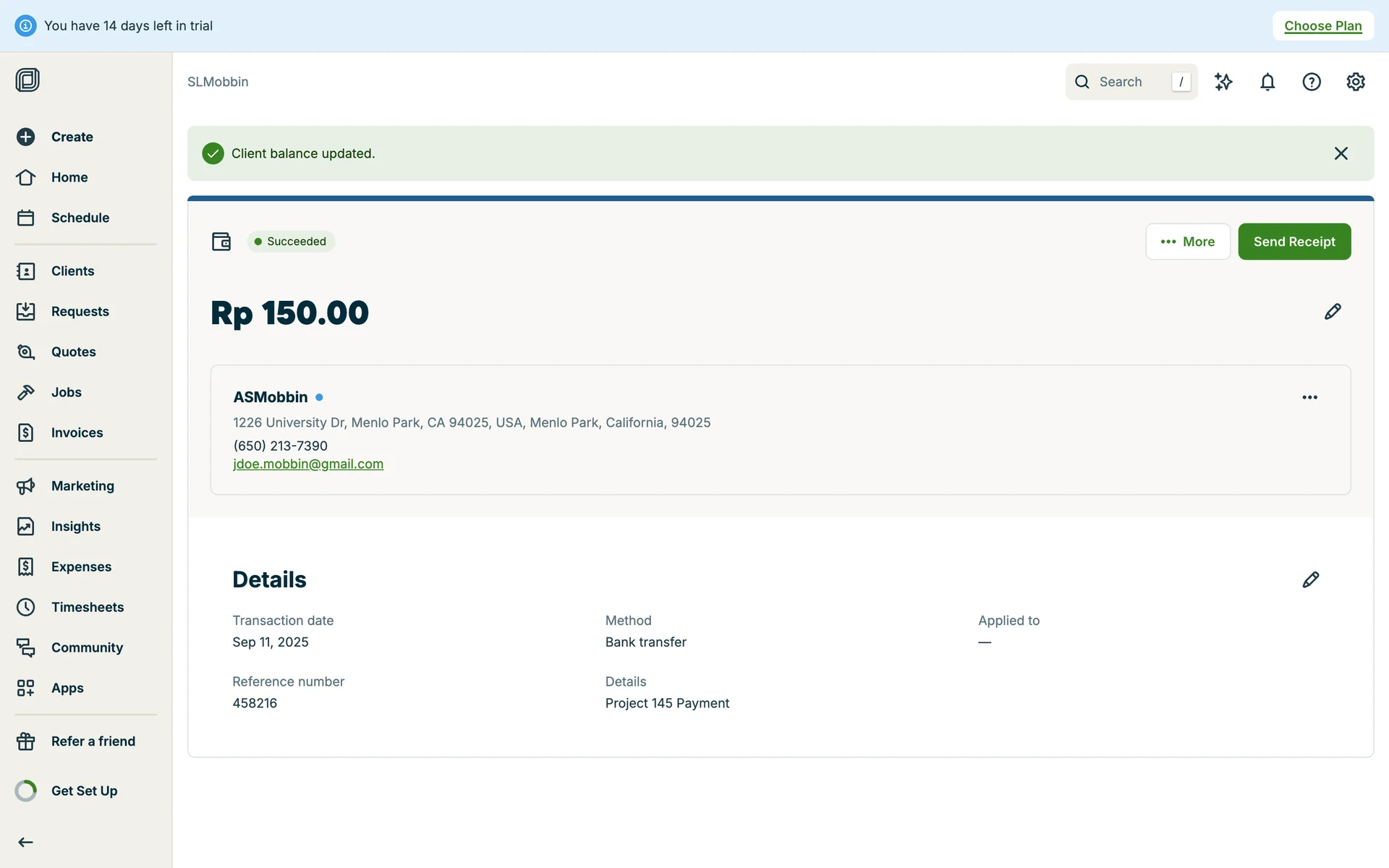Click the company logo in sidebar
This screenshot has width=1389, height=868.
tap(27, 80)
